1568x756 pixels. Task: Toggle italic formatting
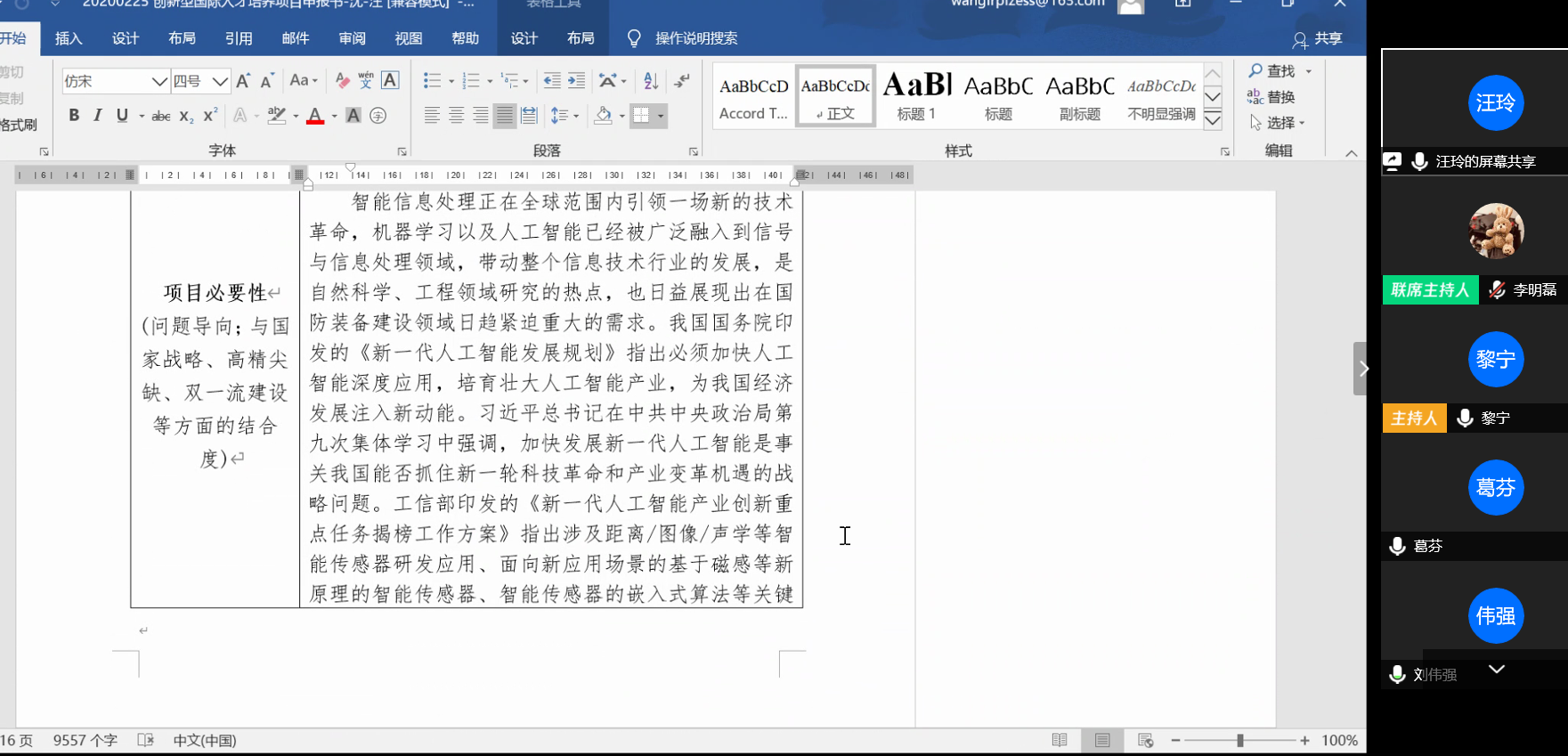coord(98,116)
